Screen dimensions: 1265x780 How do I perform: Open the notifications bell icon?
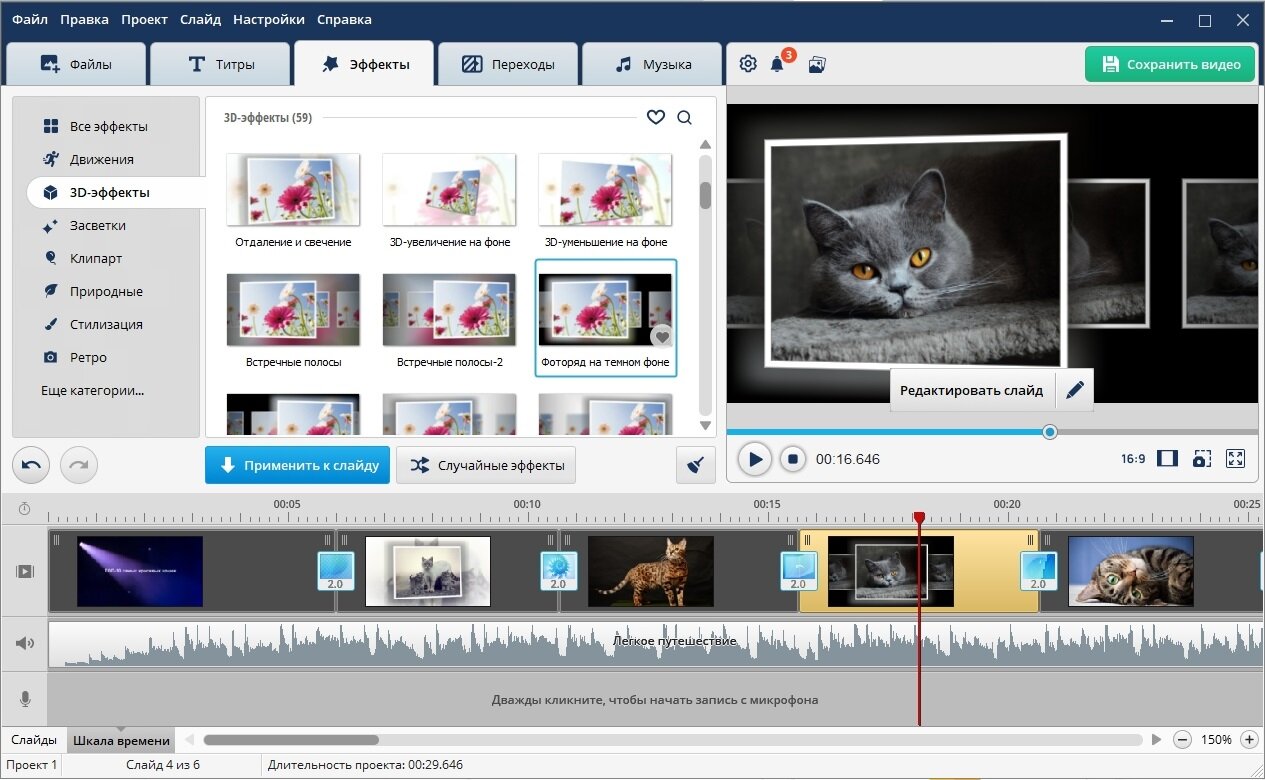[x=777, y=64]
